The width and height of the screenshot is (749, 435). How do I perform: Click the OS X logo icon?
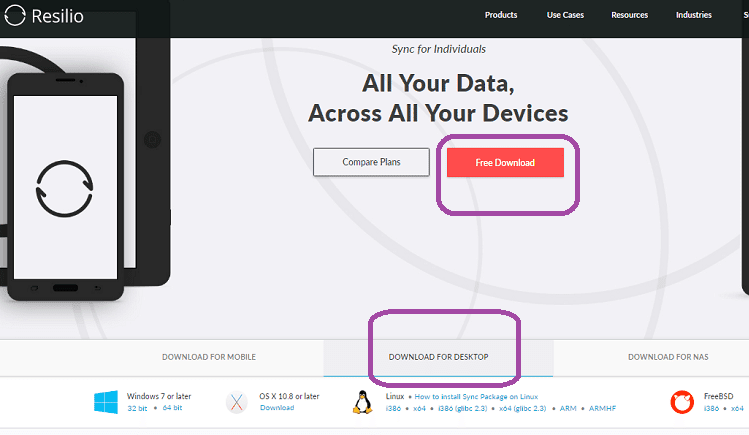[x=237, y=402]
